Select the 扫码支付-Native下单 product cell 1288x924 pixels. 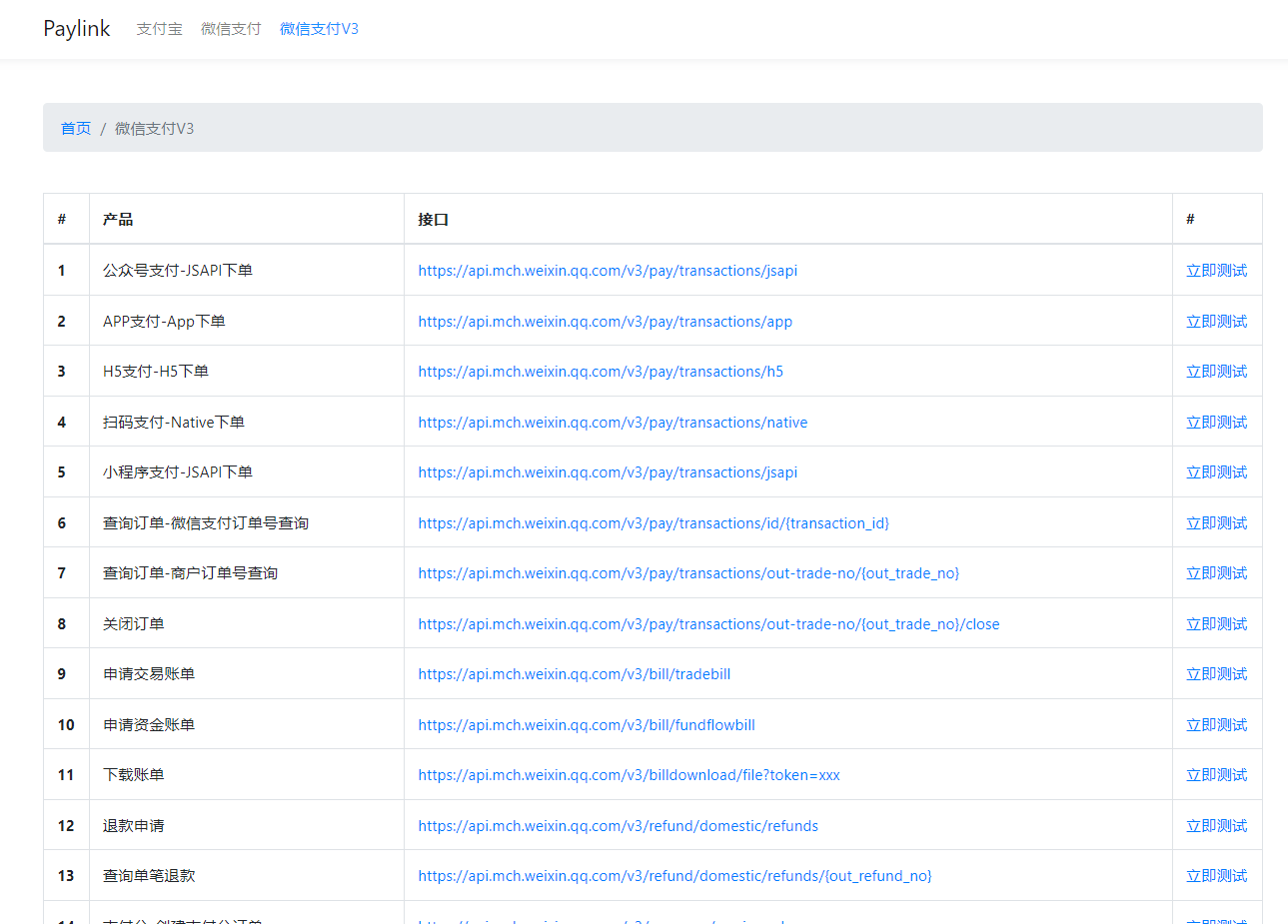(x=247, y=423)
